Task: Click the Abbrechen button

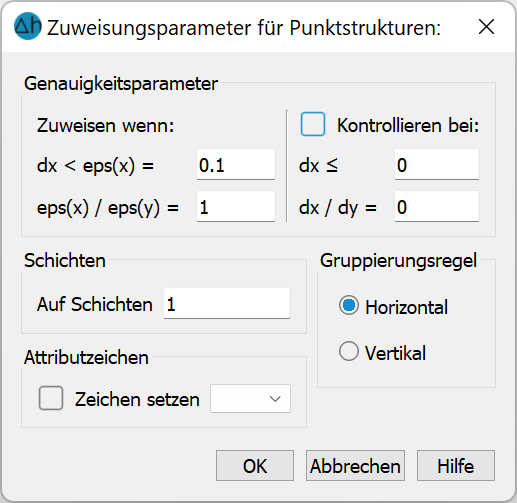Action: pos(355,466)
